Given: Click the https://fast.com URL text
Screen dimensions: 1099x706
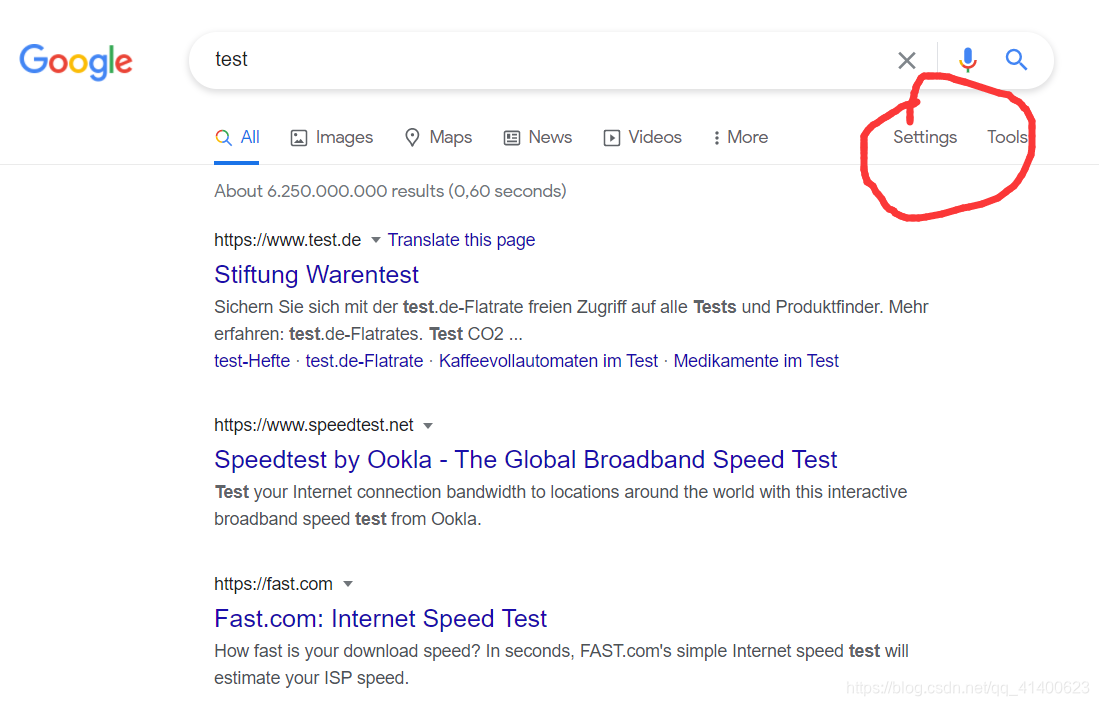Looking at the screenshot, I should (273, 584).
